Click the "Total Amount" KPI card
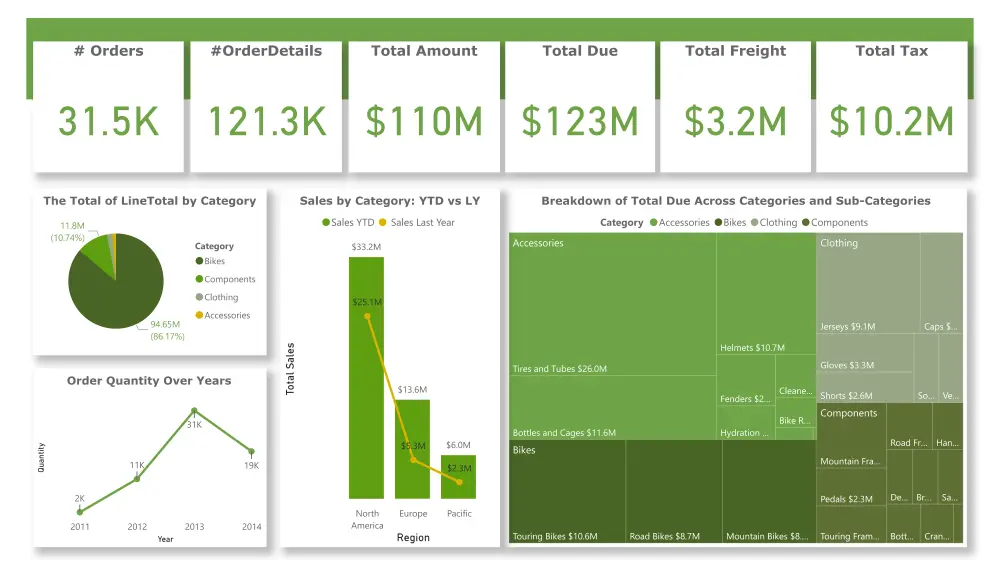 (x=423, y=100)
